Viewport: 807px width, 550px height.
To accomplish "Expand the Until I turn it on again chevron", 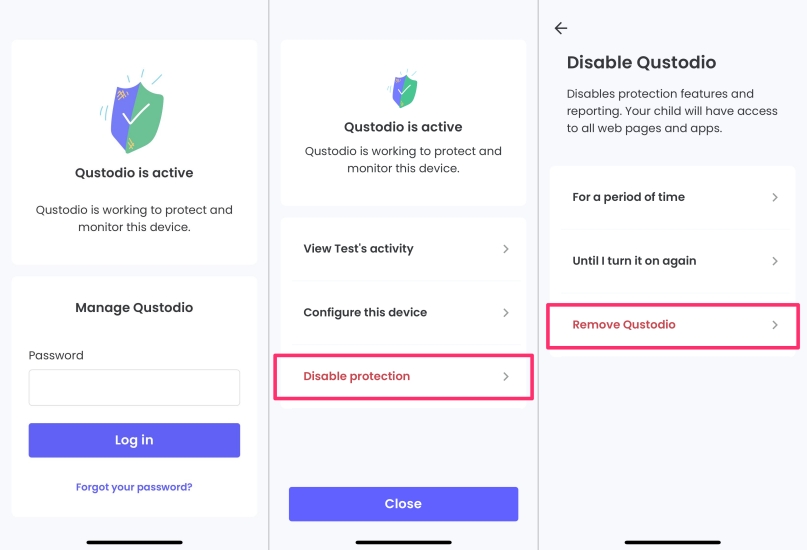I will tap(775, 261).
